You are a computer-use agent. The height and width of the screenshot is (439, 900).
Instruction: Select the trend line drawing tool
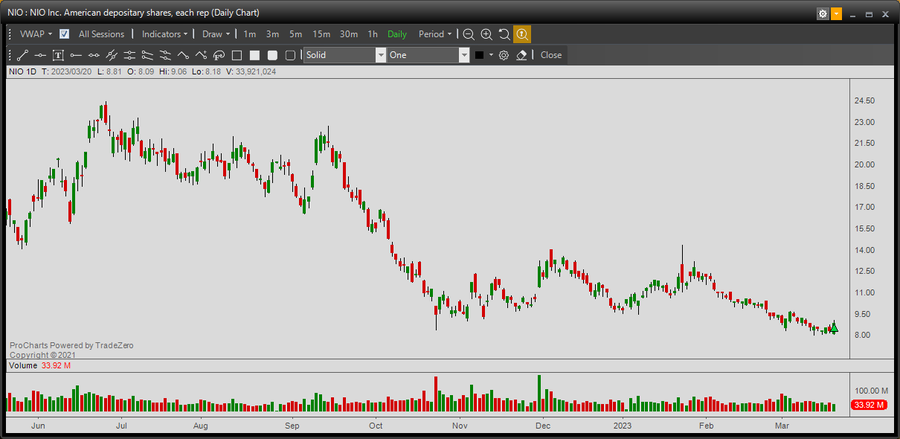point(22,55)
